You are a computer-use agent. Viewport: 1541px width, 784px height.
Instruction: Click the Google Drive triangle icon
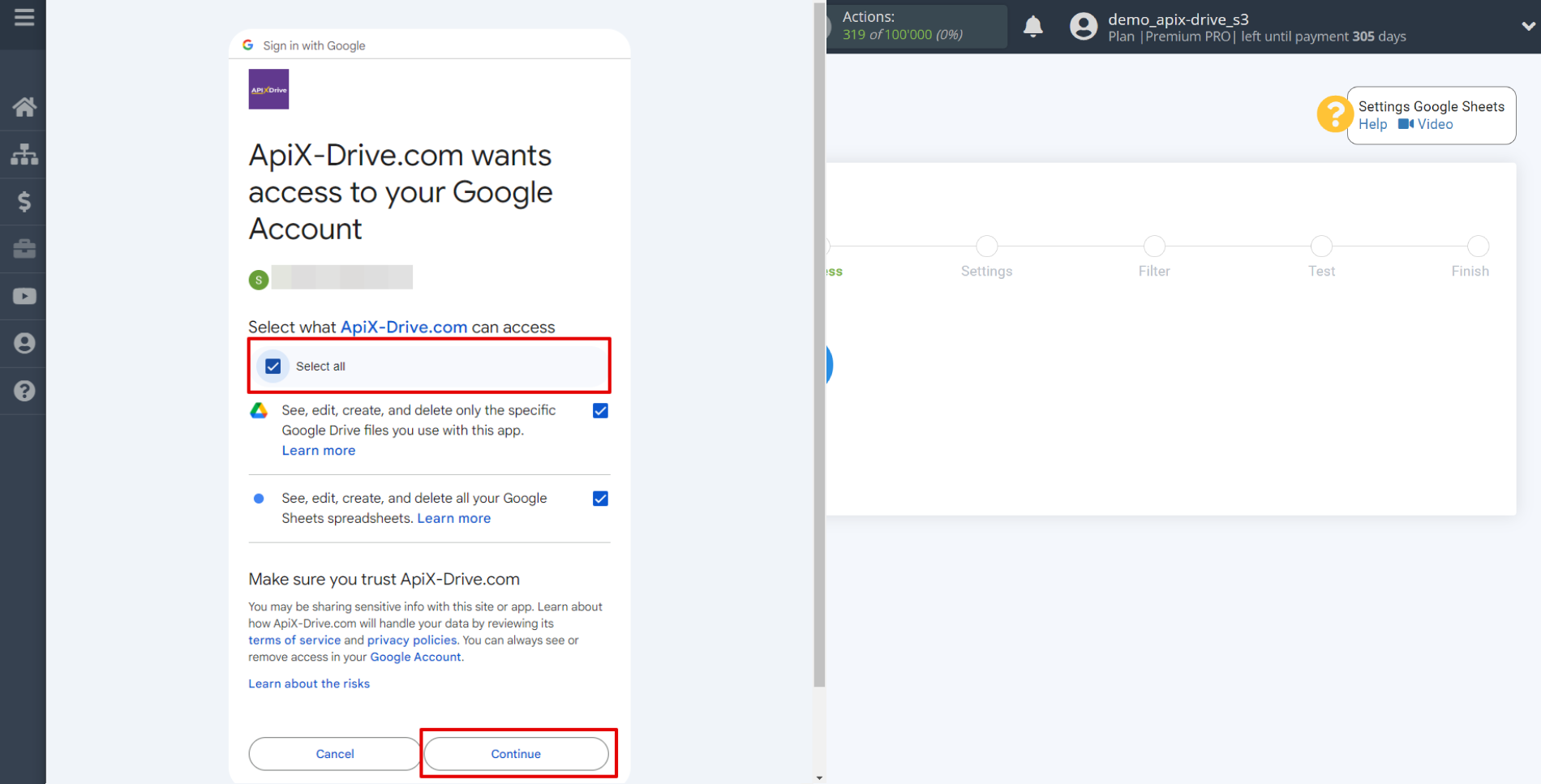[x=259, y=410]
